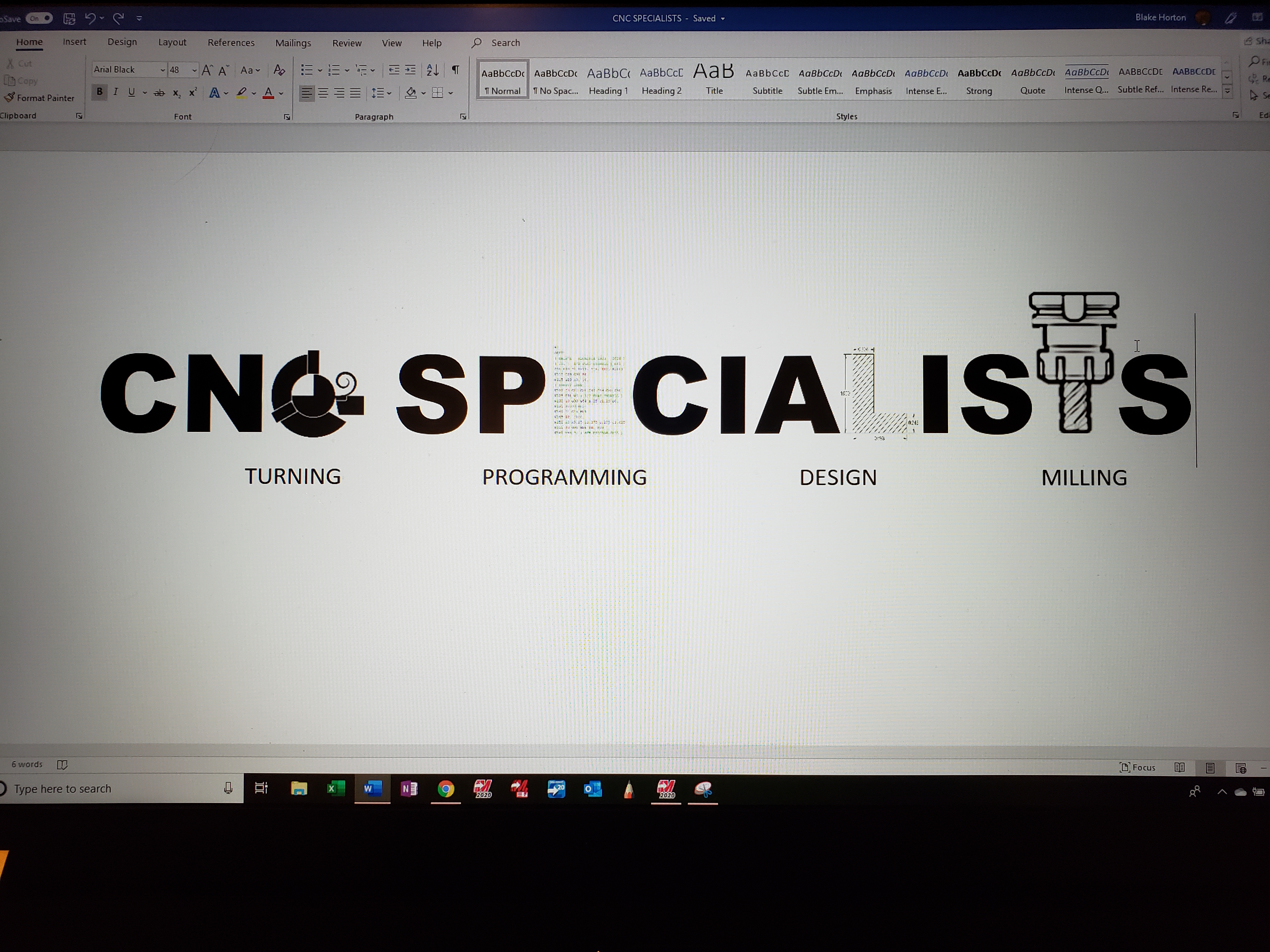Viewport: 1270px width, 952px height.
Task: Center align the paragraph text
Action: point(323,93)
